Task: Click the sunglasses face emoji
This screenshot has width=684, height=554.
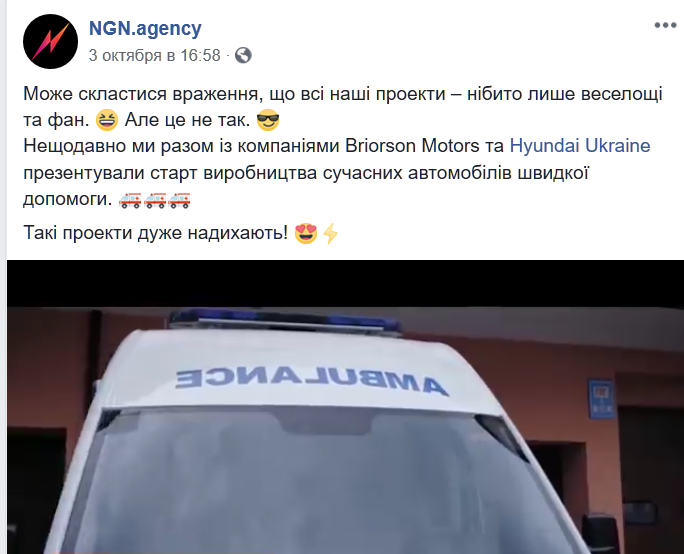Action: 268,120
